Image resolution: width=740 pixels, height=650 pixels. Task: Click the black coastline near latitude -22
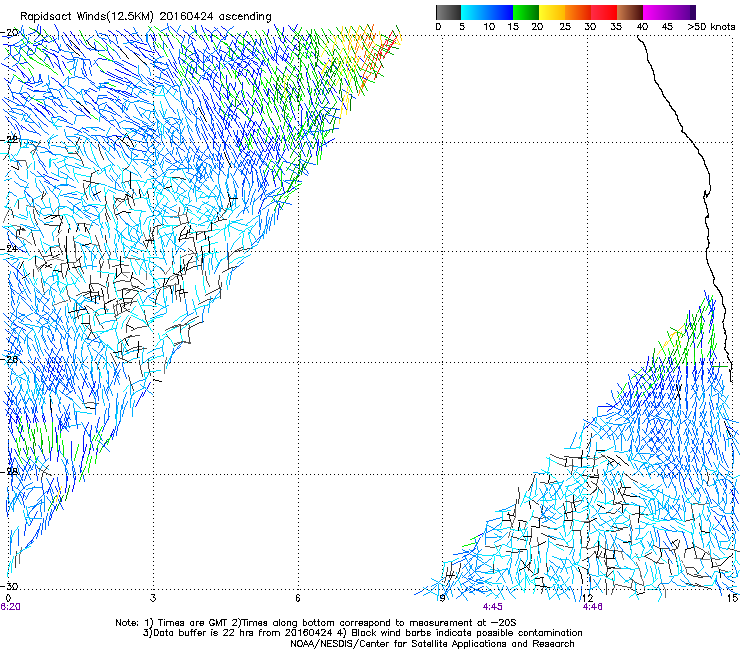pyautogui.click(x=690, y=141)
